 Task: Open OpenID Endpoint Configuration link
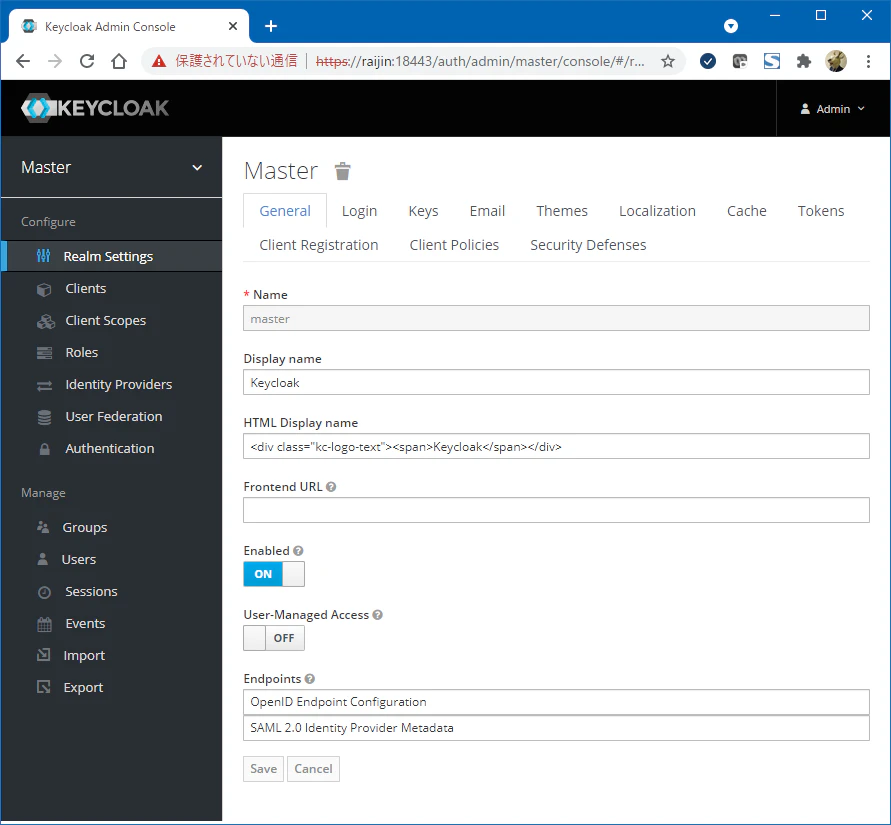(556, 702)
